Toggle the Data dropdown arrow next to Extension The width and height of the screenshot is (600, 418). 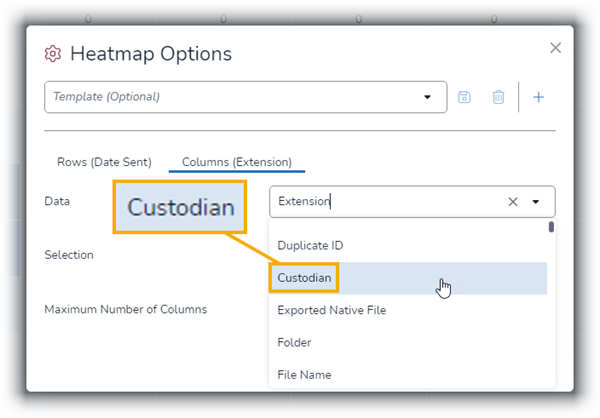(x=536, y=202)
